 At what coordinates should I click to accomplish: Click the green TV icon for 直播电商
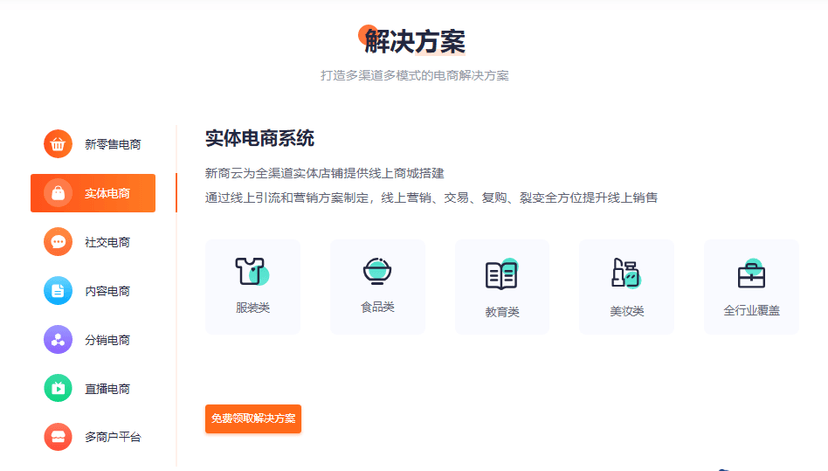point(58,388)
